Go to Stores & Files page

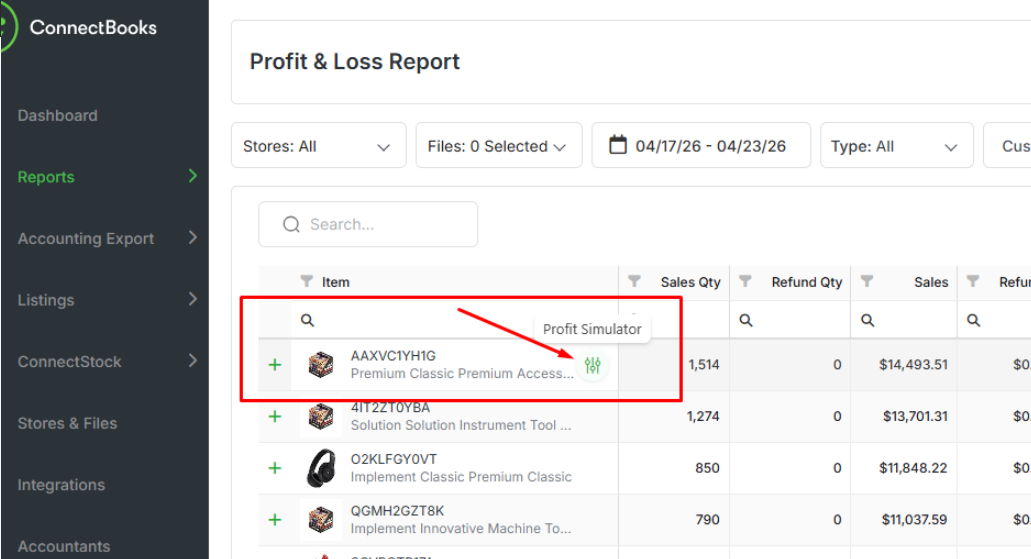(67, 424)
